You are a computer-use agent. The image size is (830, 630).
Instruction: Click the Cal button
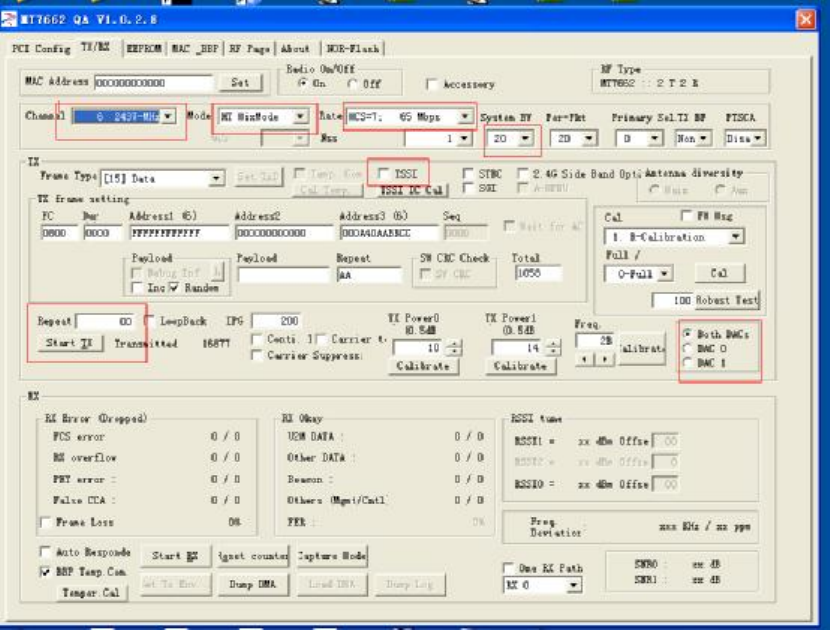[719, 273]
